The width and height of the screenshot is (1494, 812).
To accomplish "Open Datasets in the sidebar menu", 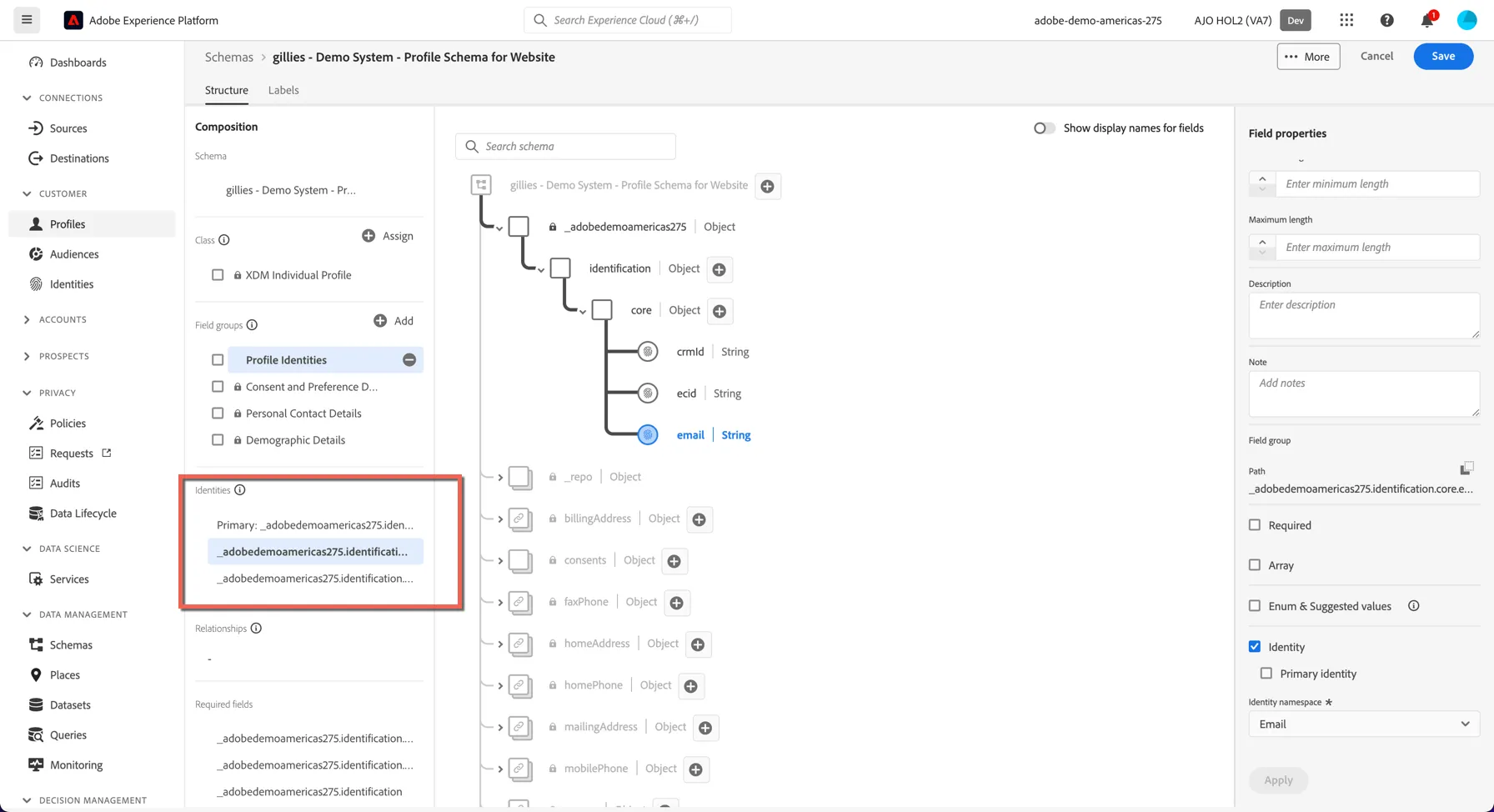I will pos(70,705).
